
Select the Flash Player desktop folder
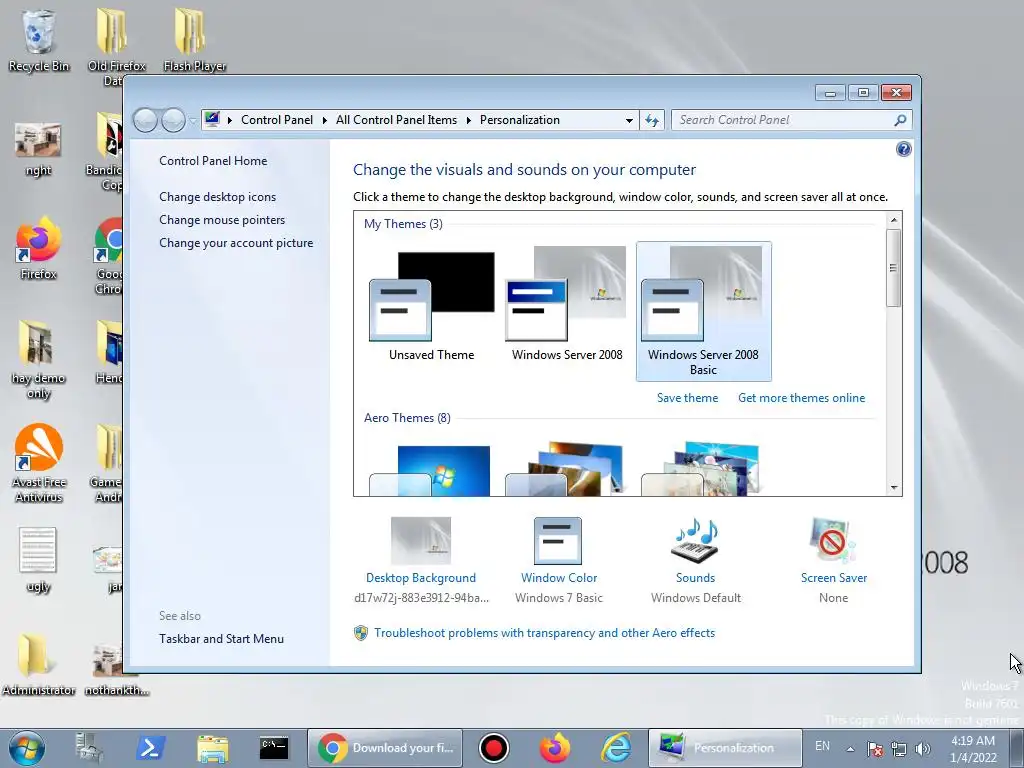(x=195, y=40)
